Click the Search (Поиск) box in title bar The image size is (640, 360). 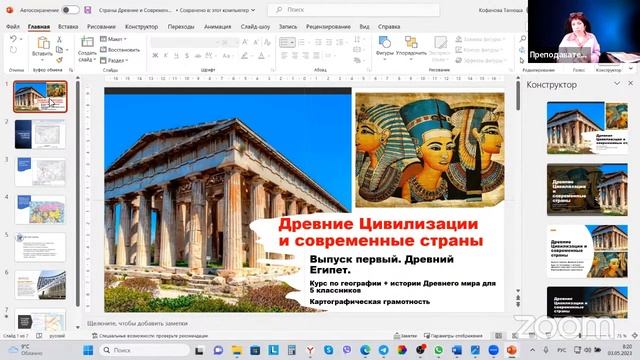click(x=353, y=10)
